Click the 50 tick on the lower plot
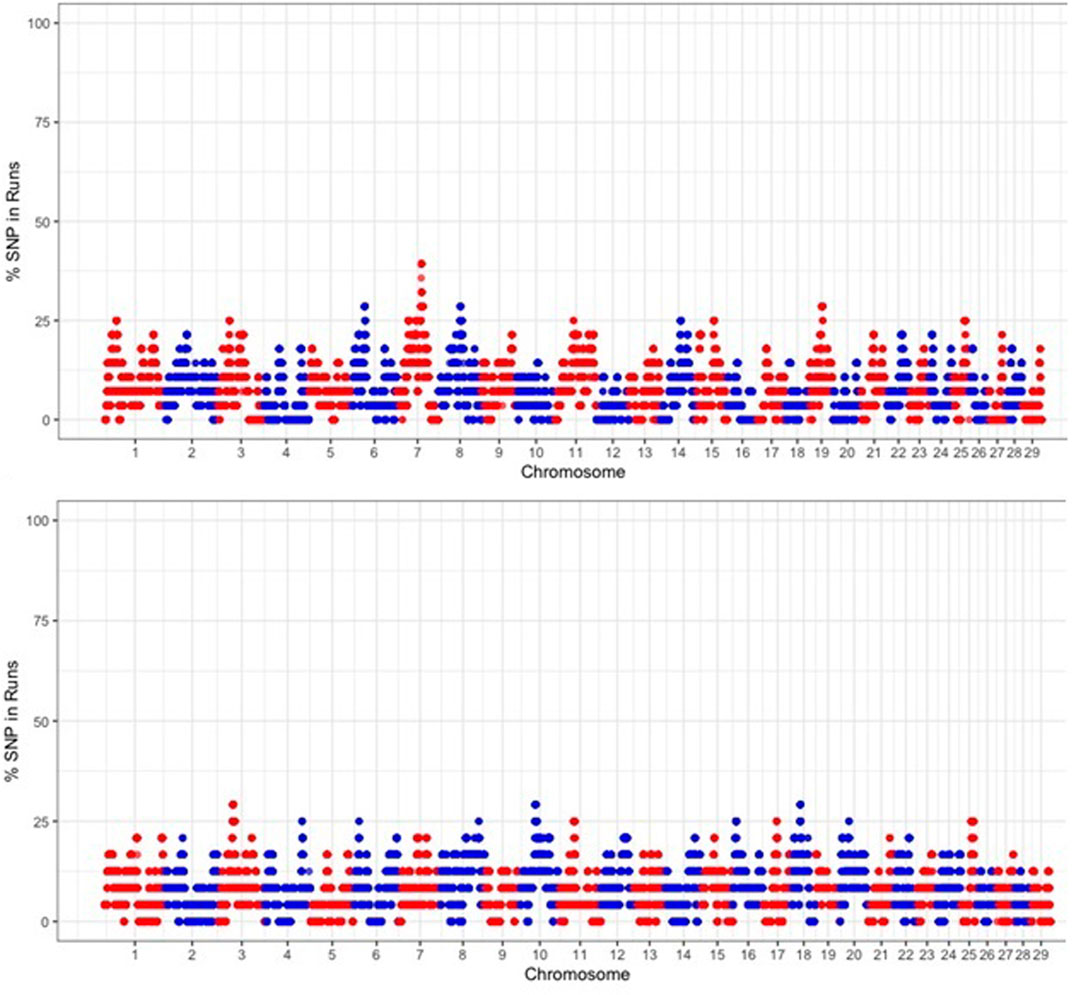 coord(42,721)
